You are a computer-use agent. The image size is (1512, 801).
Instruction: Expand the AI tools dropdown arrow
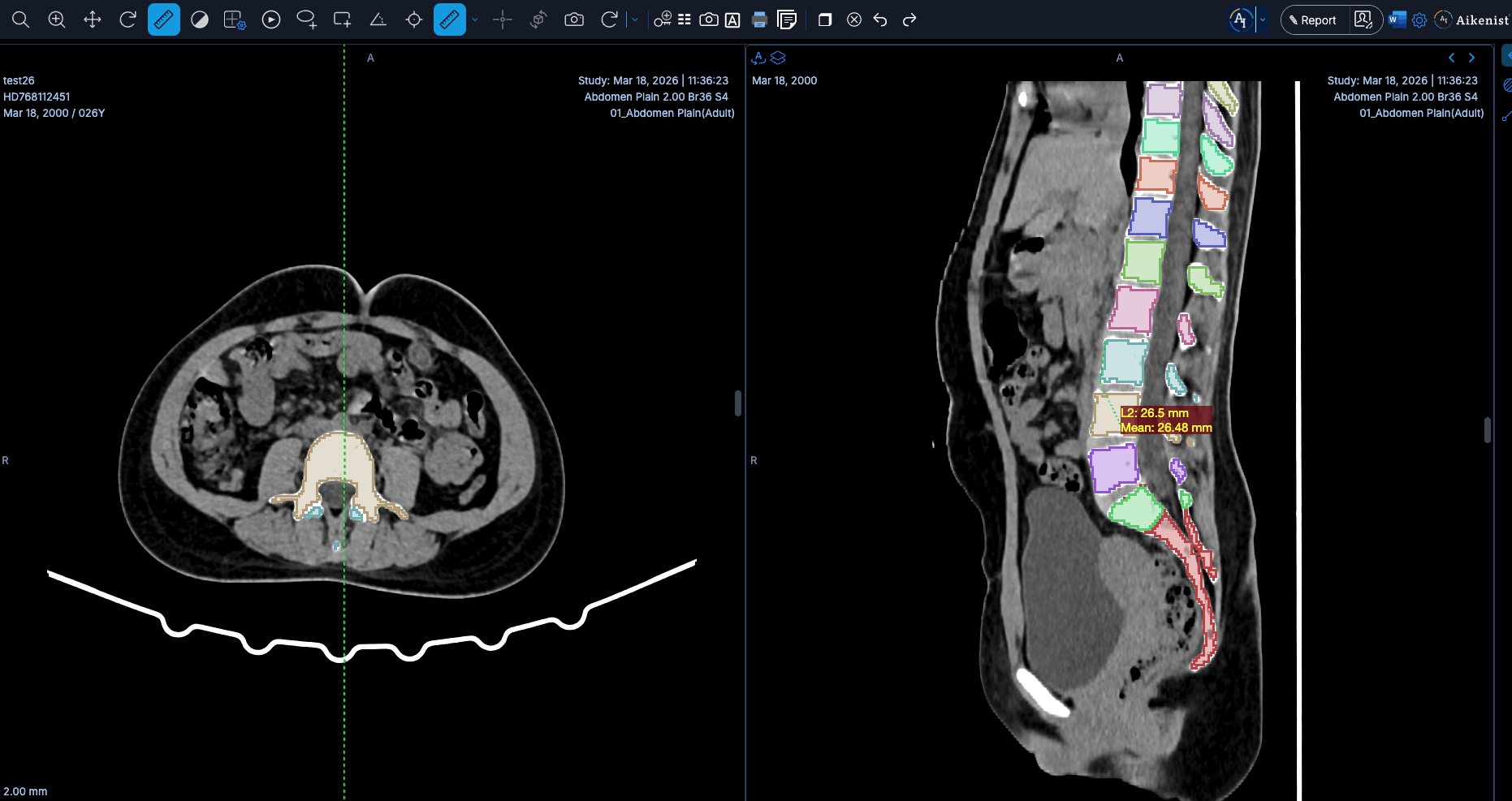(x=1263, y=19)
